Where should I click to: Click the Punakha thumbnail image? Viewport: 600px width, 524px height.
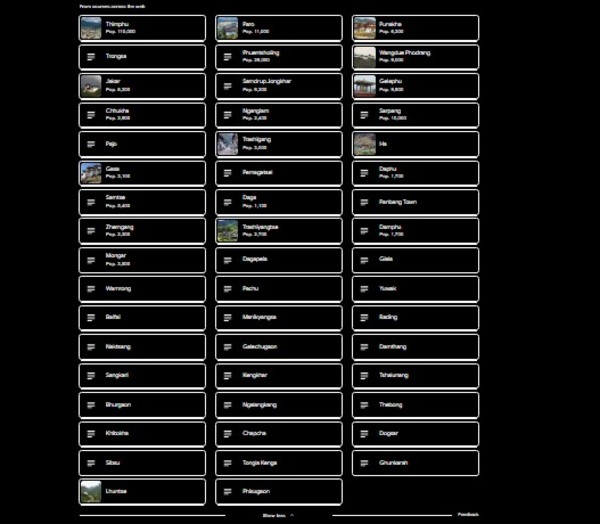(x=364, y=28)
